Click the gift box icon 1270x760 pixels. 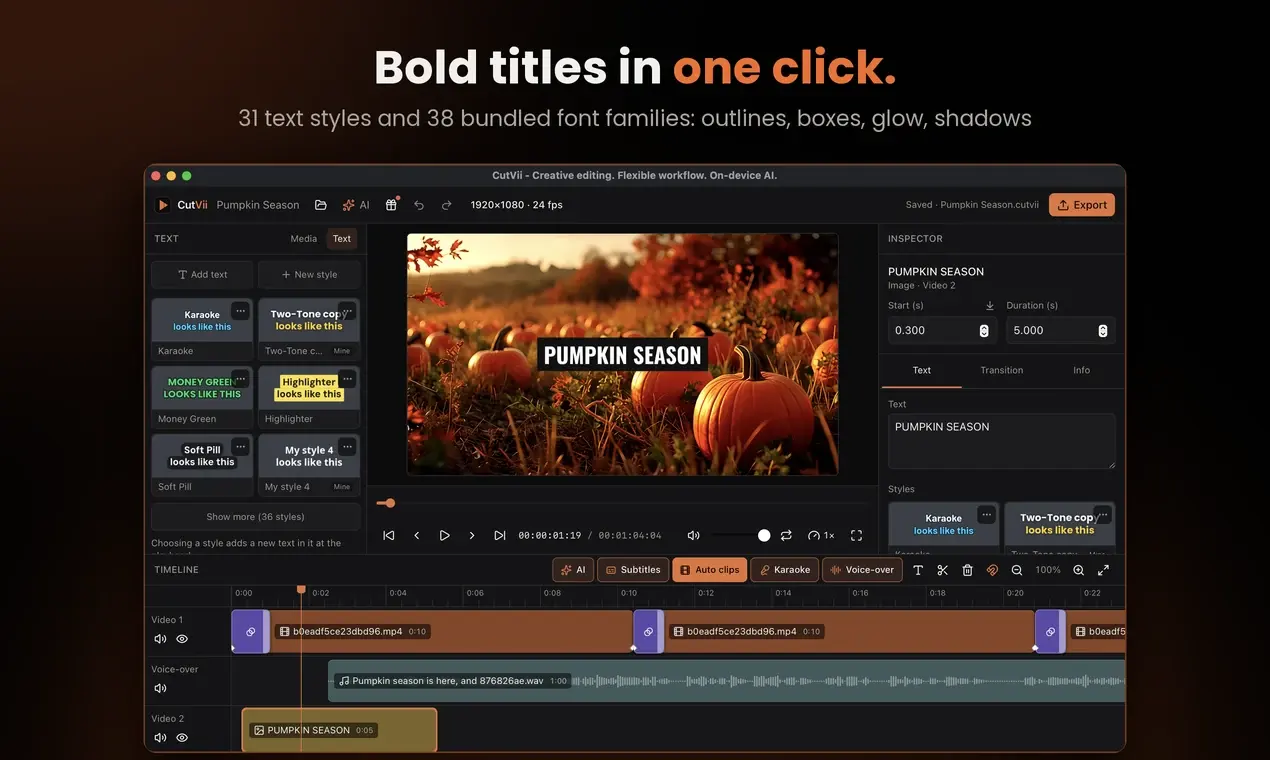coord(391,205)
